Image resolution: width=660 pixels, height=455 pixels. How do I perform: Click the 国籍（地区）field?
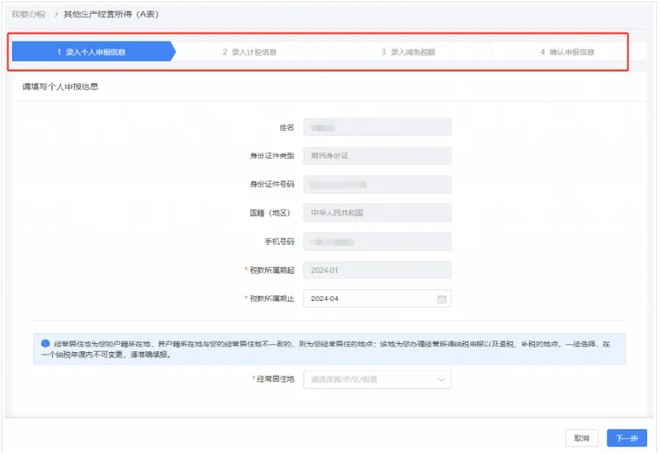click(x=377, y=213)
